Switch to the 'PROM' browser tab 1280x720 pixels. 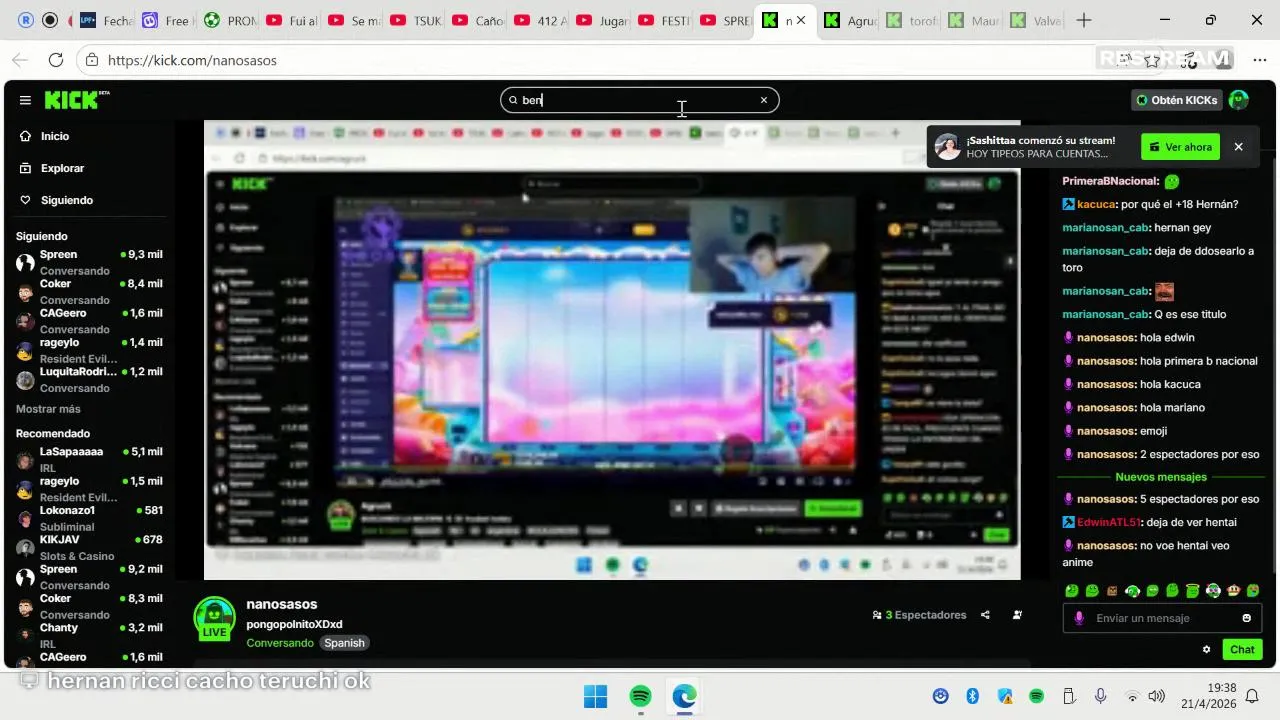[230, 20]
